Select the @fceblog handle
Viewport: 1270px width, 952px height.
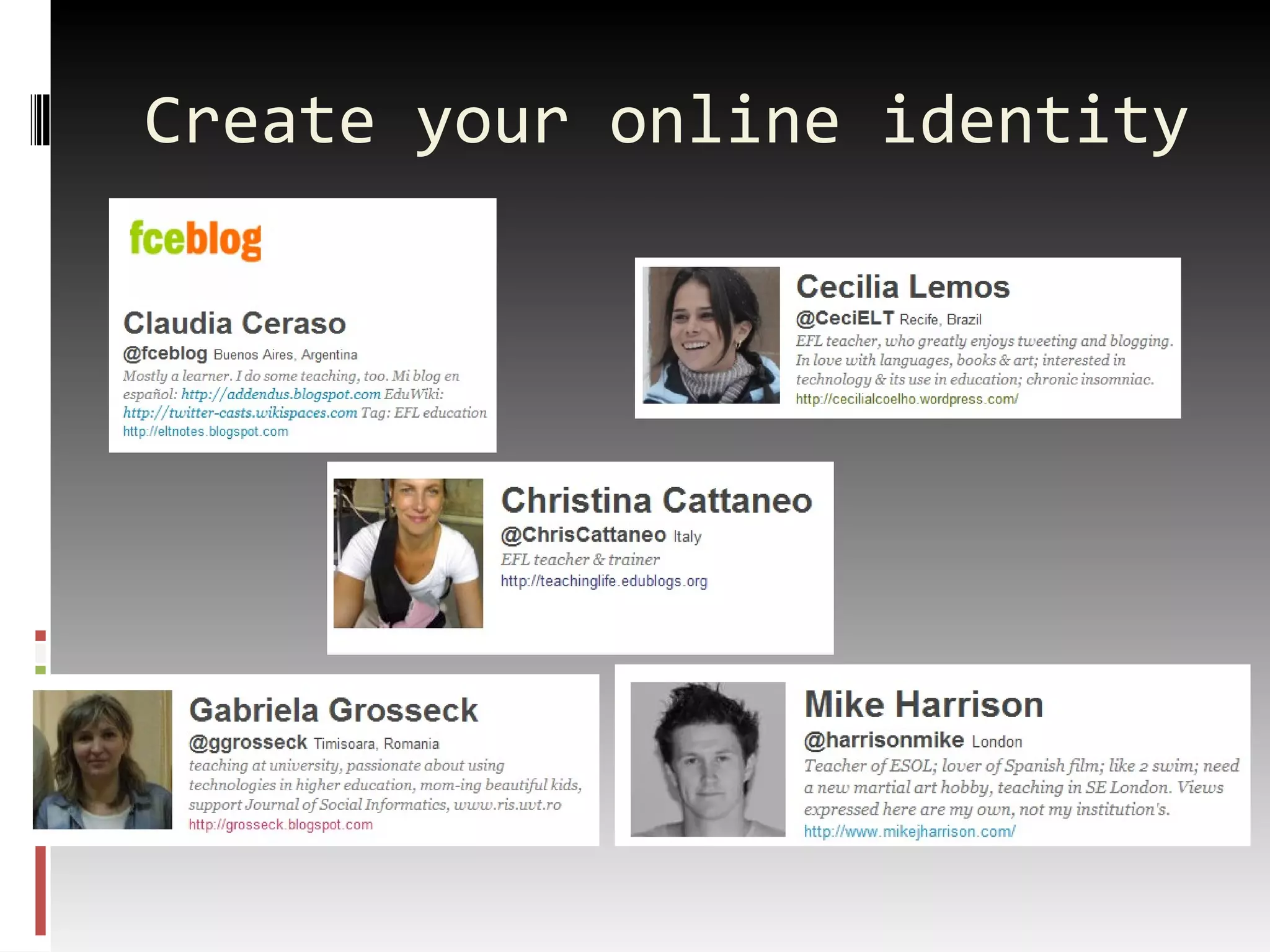(x=165, y=353)
